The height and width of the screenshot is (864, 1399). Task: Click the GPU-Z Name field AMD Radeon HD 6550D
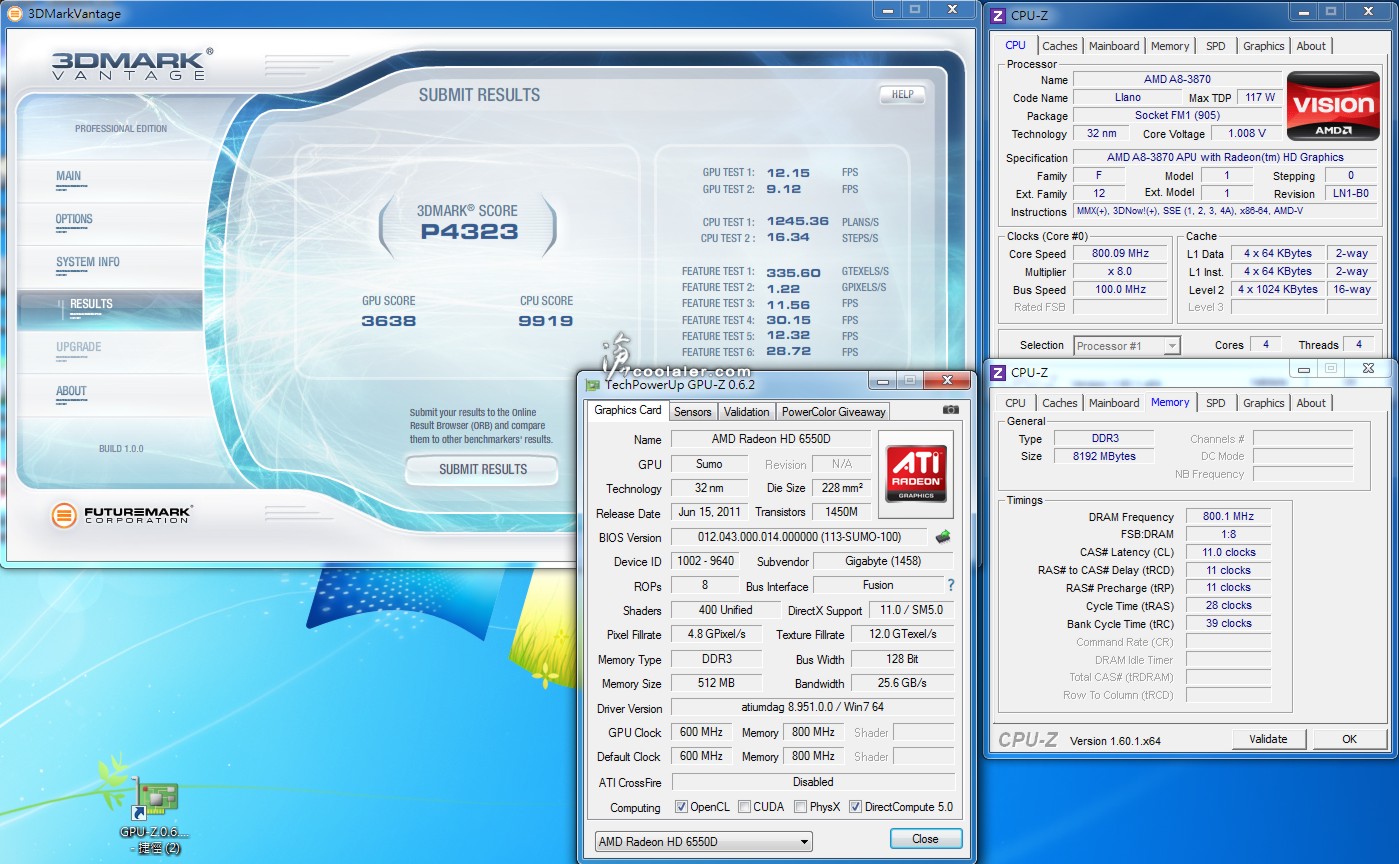click(770, 439)
